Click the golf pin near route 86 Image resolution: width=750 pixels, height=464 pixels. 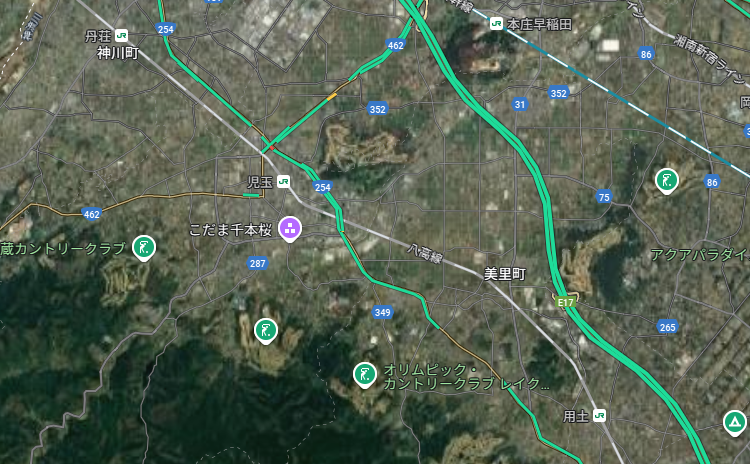pyautogui.click(x=666, y=181)
